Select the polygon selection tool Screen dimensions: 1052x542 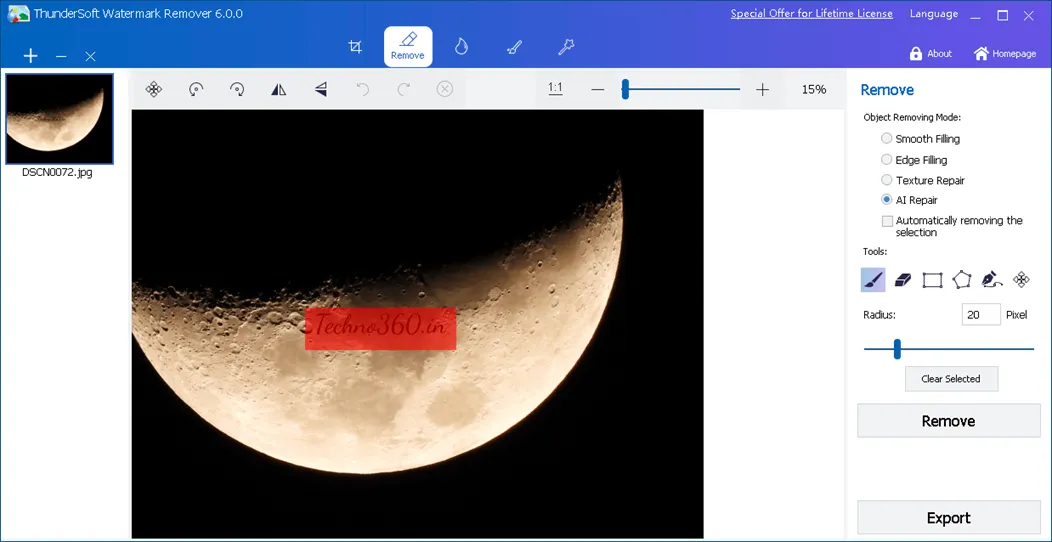click(x=962, y=280)
